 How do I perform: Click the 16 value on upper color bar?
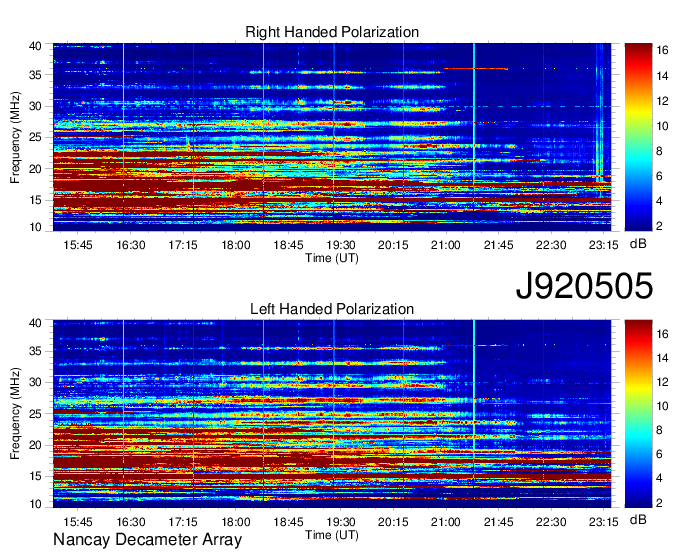click(x=662, y=51)
